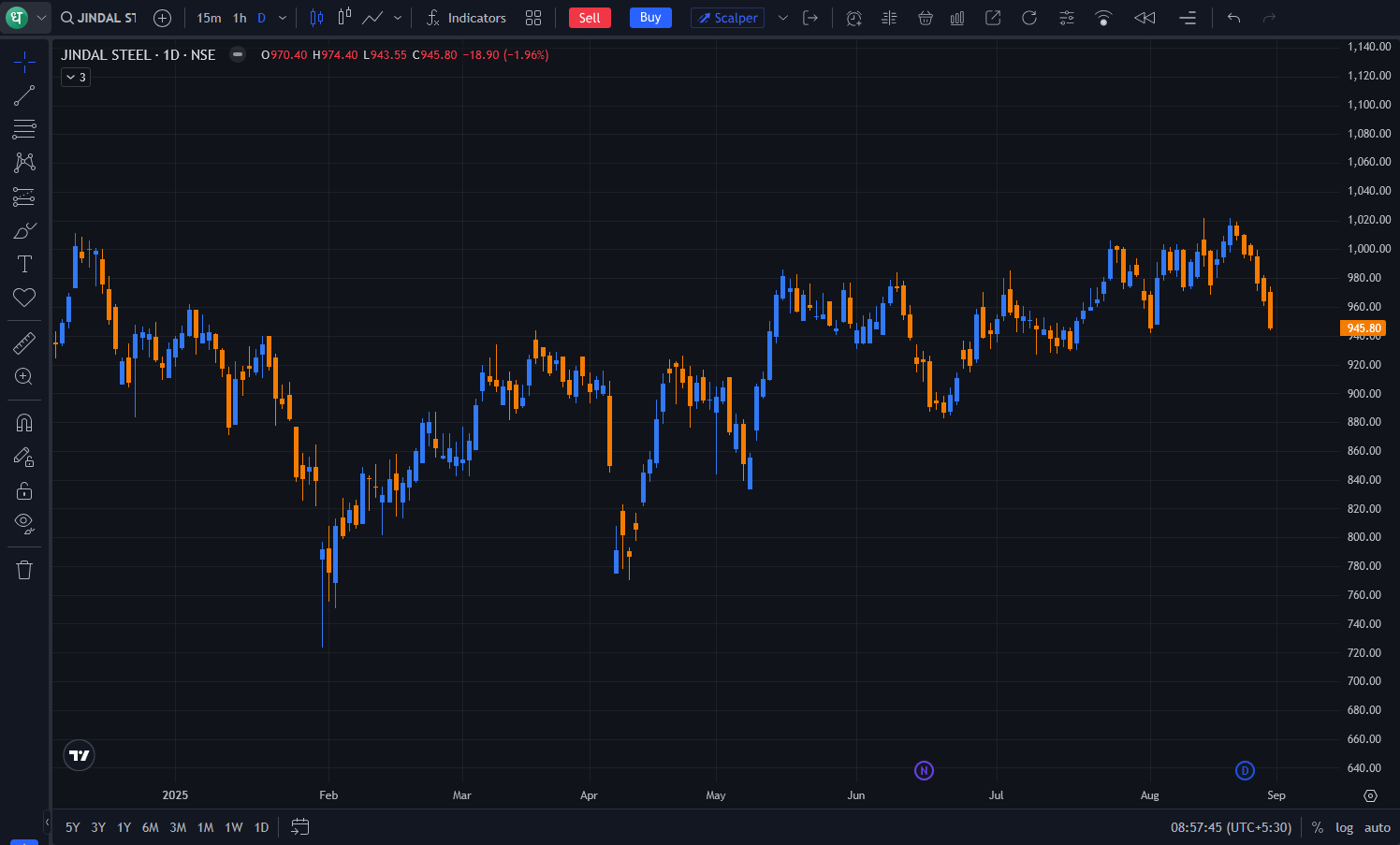The width and height of the screenshot is (1400, 845).
Task: Open the market depth ladder icon
Action: [889, 18]
